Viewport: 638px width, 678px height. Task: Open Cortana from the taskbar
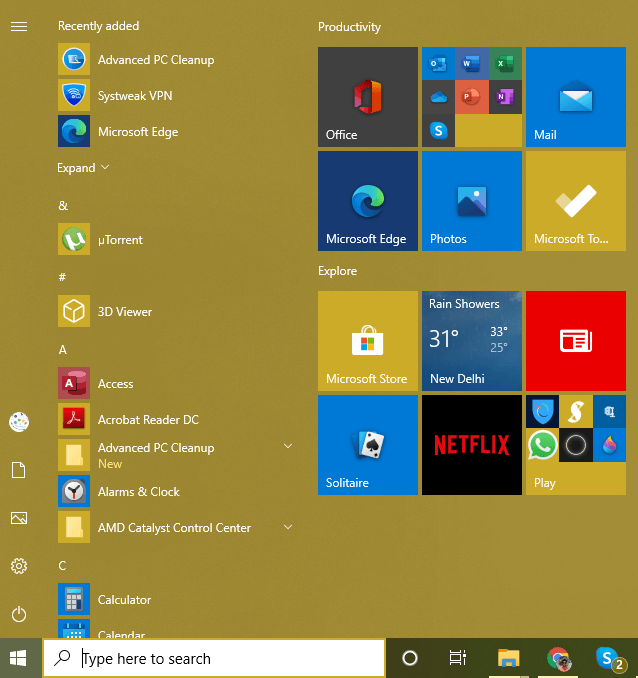[410, 658]
